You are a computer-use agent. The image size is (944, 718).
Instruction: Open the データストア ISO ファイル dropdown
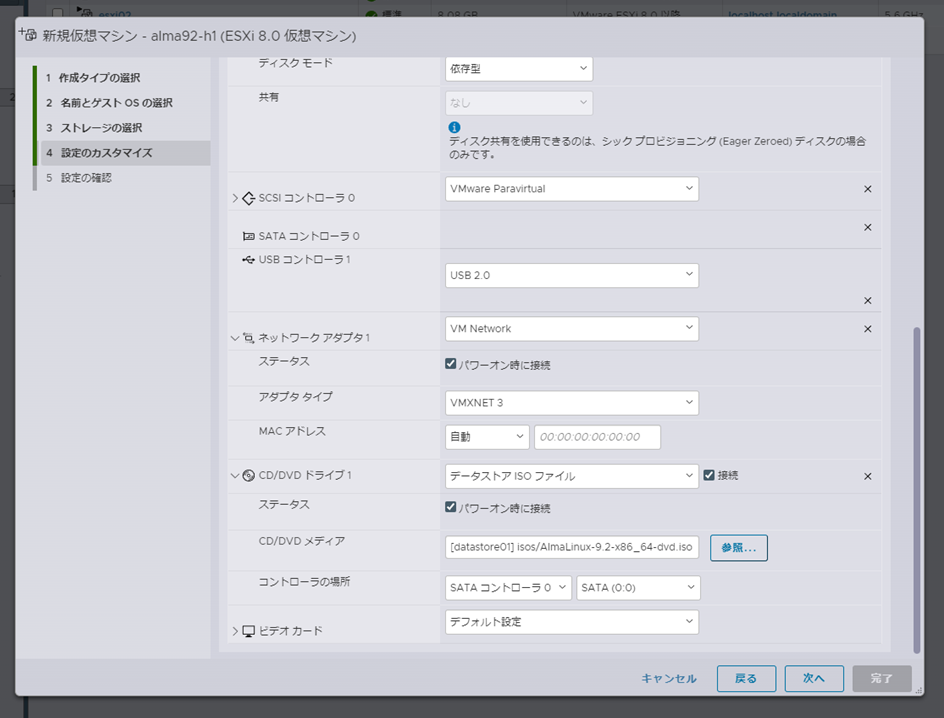point(572,476)
